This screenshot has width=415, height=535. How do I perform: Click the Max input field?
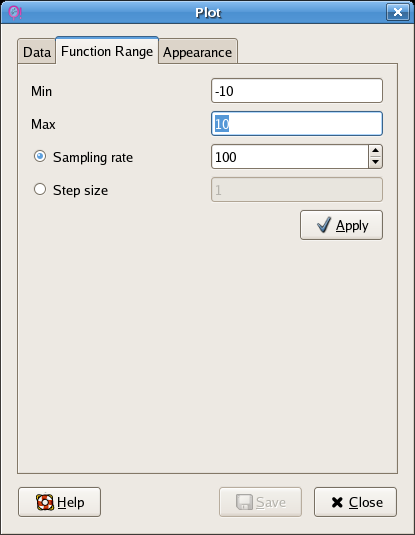(x=297, y=124)
